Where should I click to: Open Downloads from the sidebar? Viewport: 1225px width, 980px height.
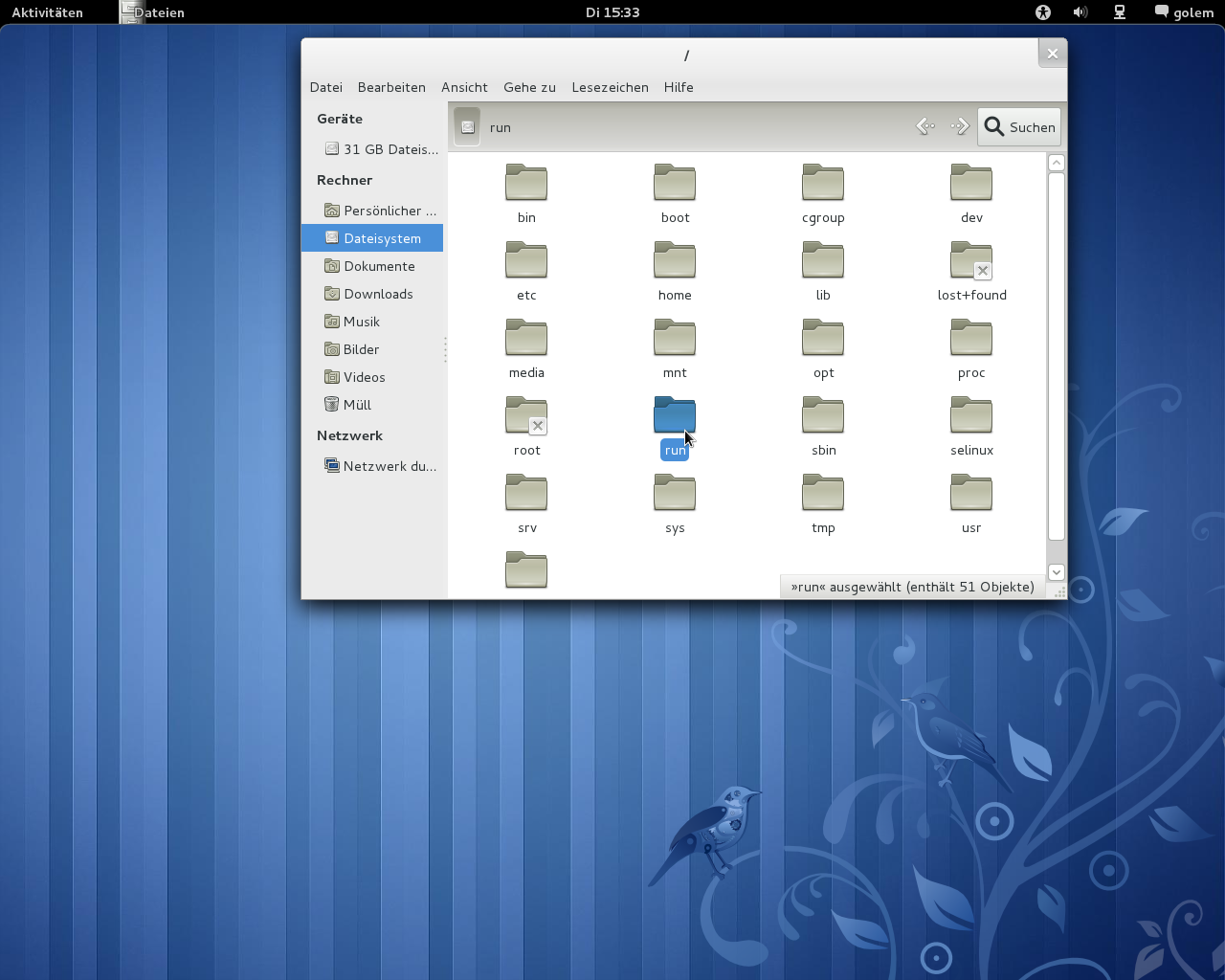coord(378,294)
